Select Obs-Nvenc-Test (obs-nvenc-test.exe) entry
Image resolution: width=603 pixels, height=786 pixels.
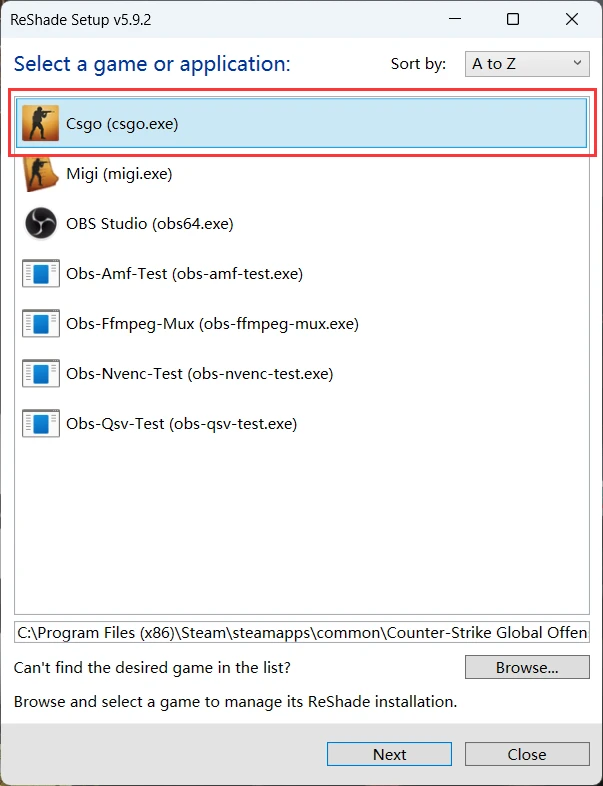(199, 374)
